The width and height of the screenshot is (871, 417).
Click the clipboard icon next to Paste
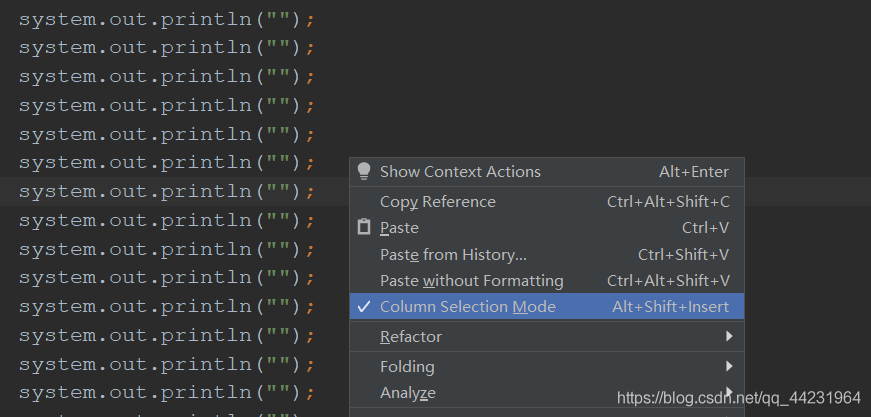click(x=364, y=228)
